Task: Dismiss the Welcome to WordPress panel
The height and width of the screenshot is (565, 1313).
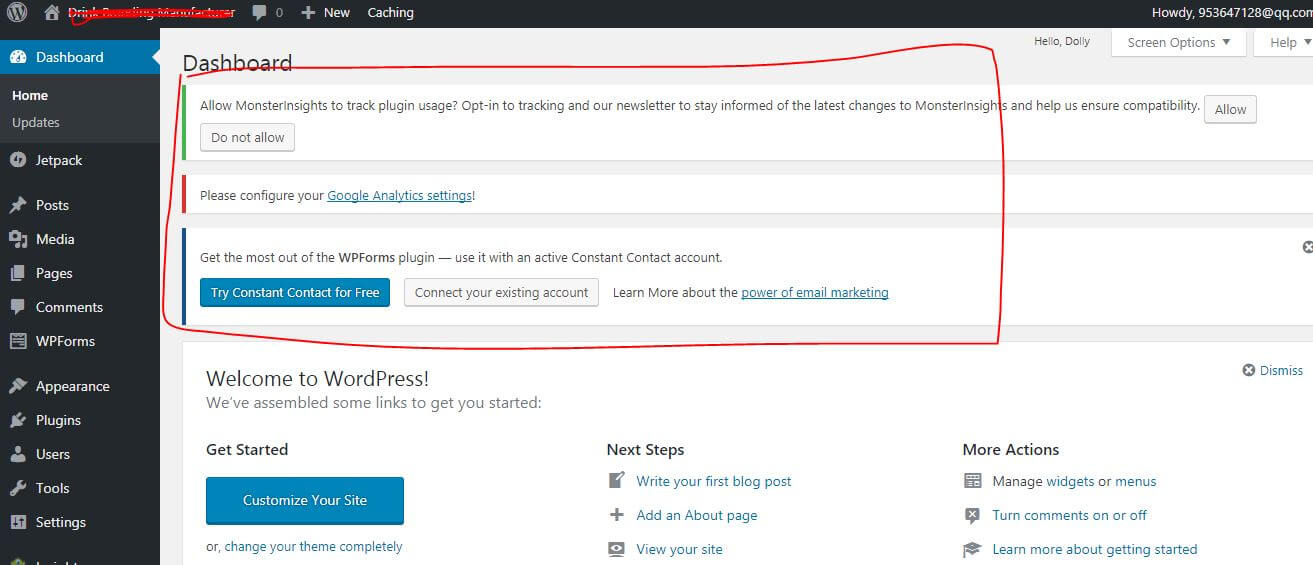Action: pos(1273,370)
